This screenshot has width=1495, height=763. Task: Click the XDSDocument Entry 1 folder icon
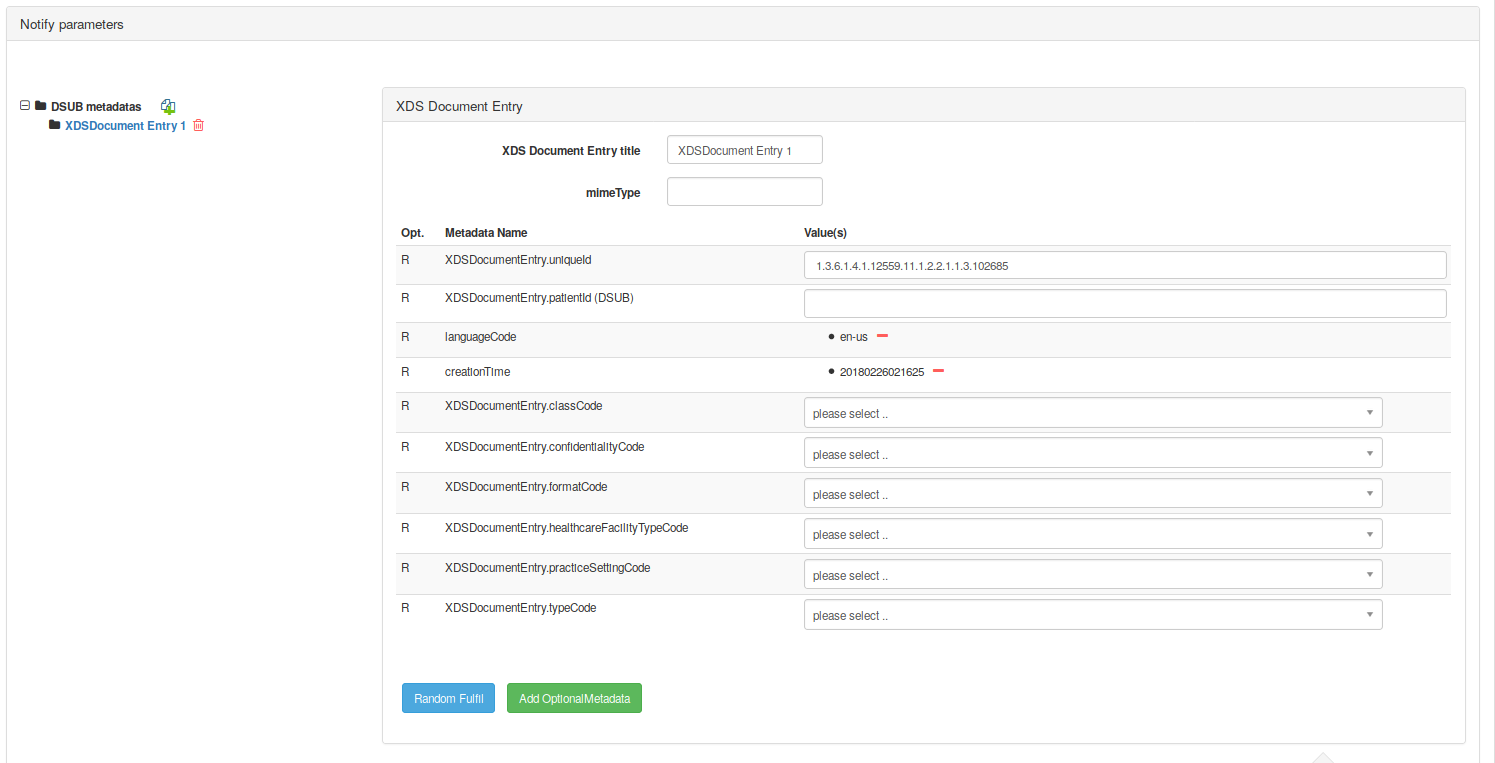(55, 126)
